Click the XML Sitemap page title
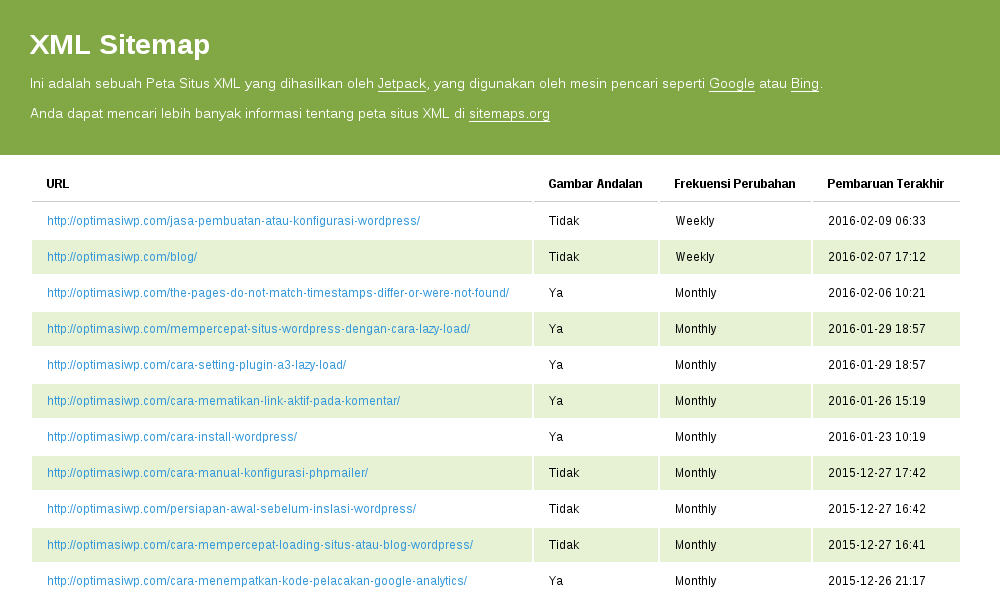The width and height of the screenshot is (1000, 597). (120, 45)
